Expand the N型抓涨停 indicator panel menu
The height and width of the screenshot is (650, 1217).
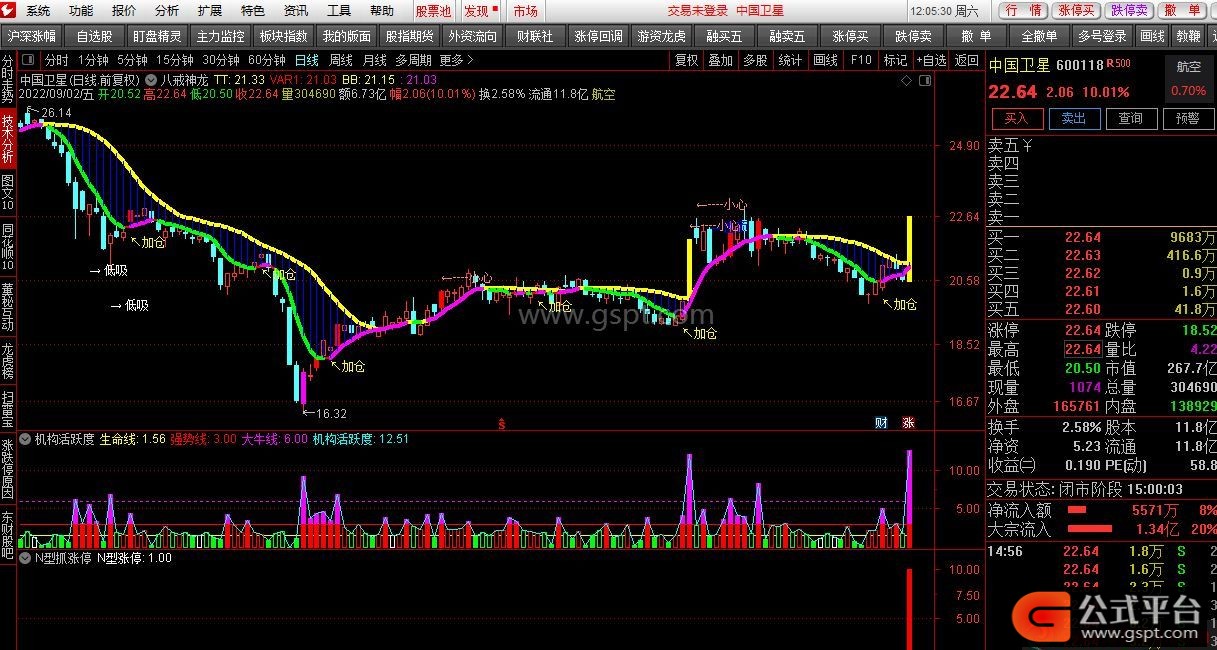click(x=26, y=558)
